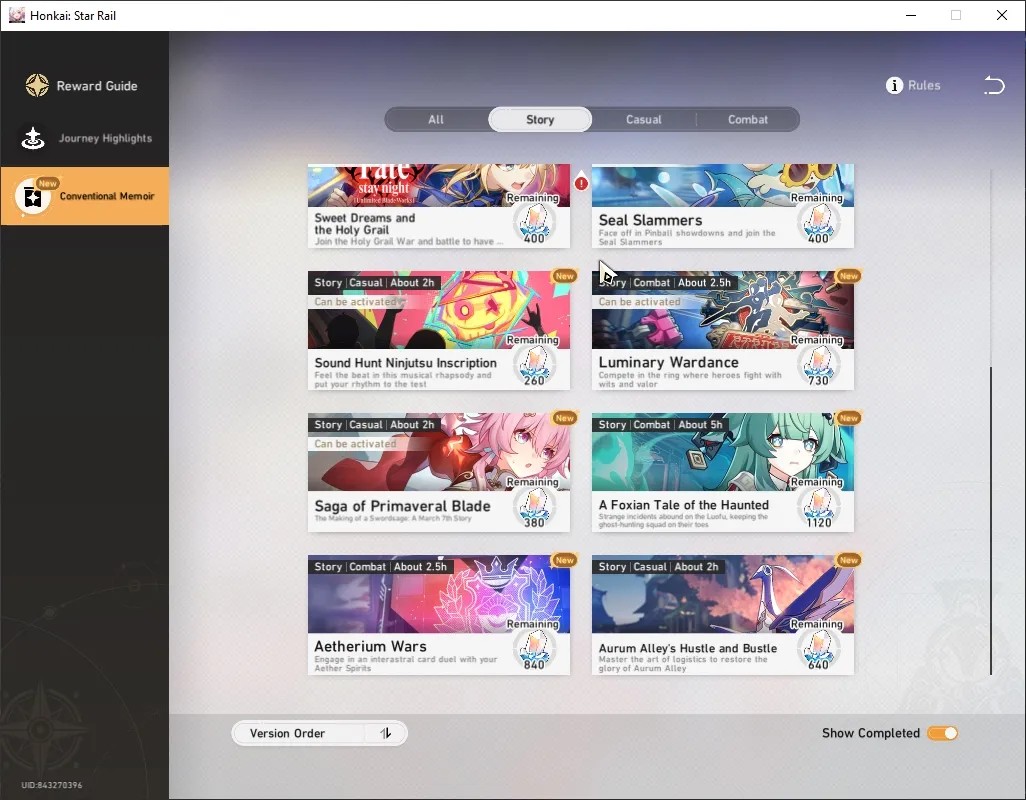The width and height of the screenshot is (1026, 800).
Task: Click New badge on Aurum Alley card
Action: tap(849, 560)
